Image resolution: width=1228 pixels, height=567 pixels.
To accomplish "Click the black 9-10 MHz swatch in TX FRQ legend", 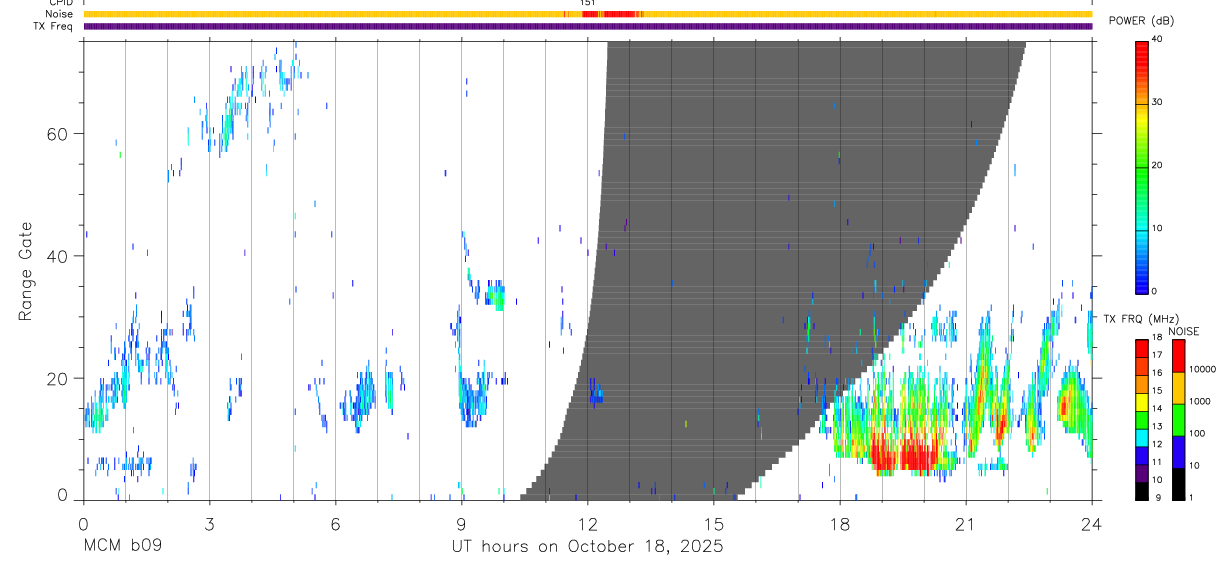I will tap(1141, 491).
